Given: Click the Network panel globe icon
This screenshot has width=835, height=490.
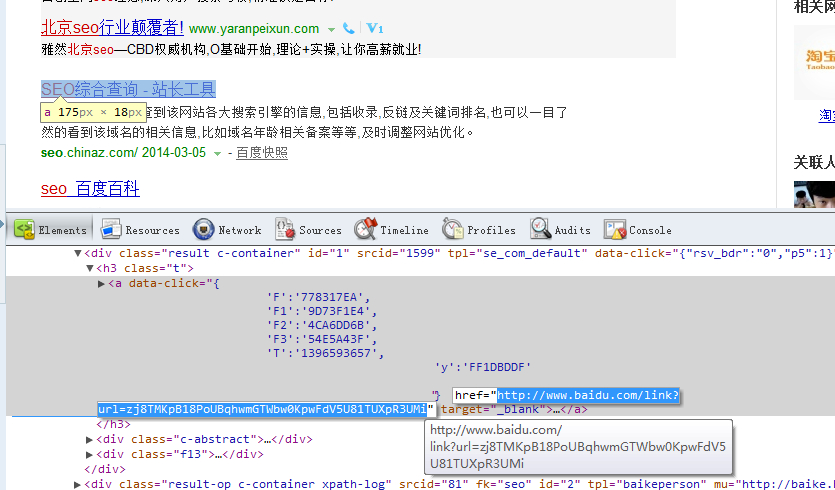Looking at the screenshot, I should tap(203, 229).
